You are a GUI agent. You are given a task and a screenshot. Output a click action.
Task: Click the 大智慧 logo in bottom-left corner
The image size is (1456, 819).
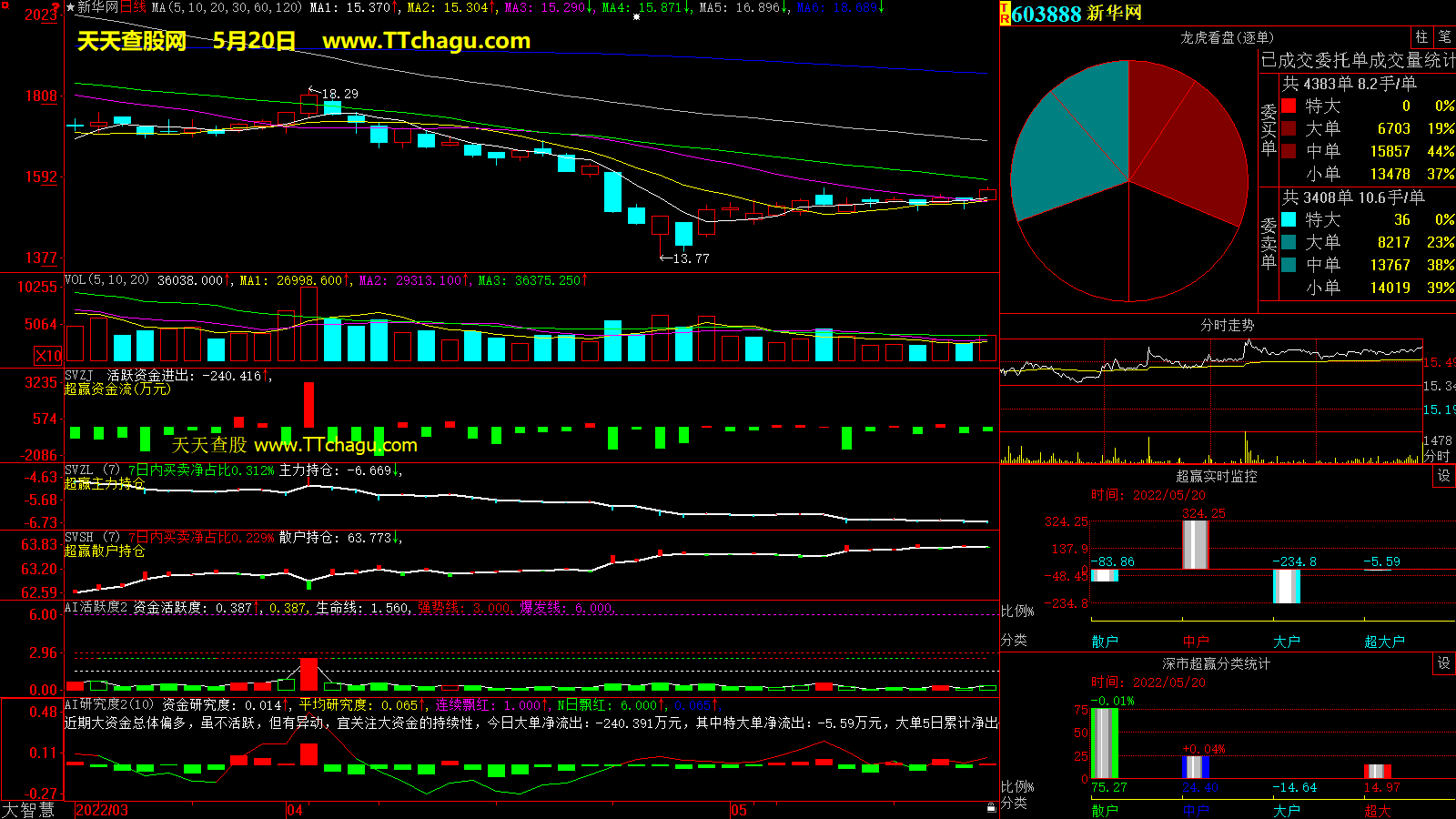click(28, 810)
